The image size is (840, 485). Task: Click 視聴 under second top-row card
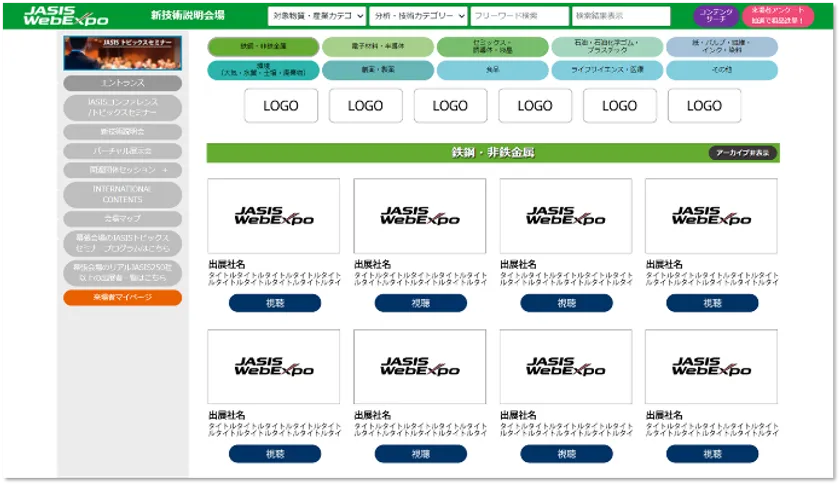coord(421,303)
